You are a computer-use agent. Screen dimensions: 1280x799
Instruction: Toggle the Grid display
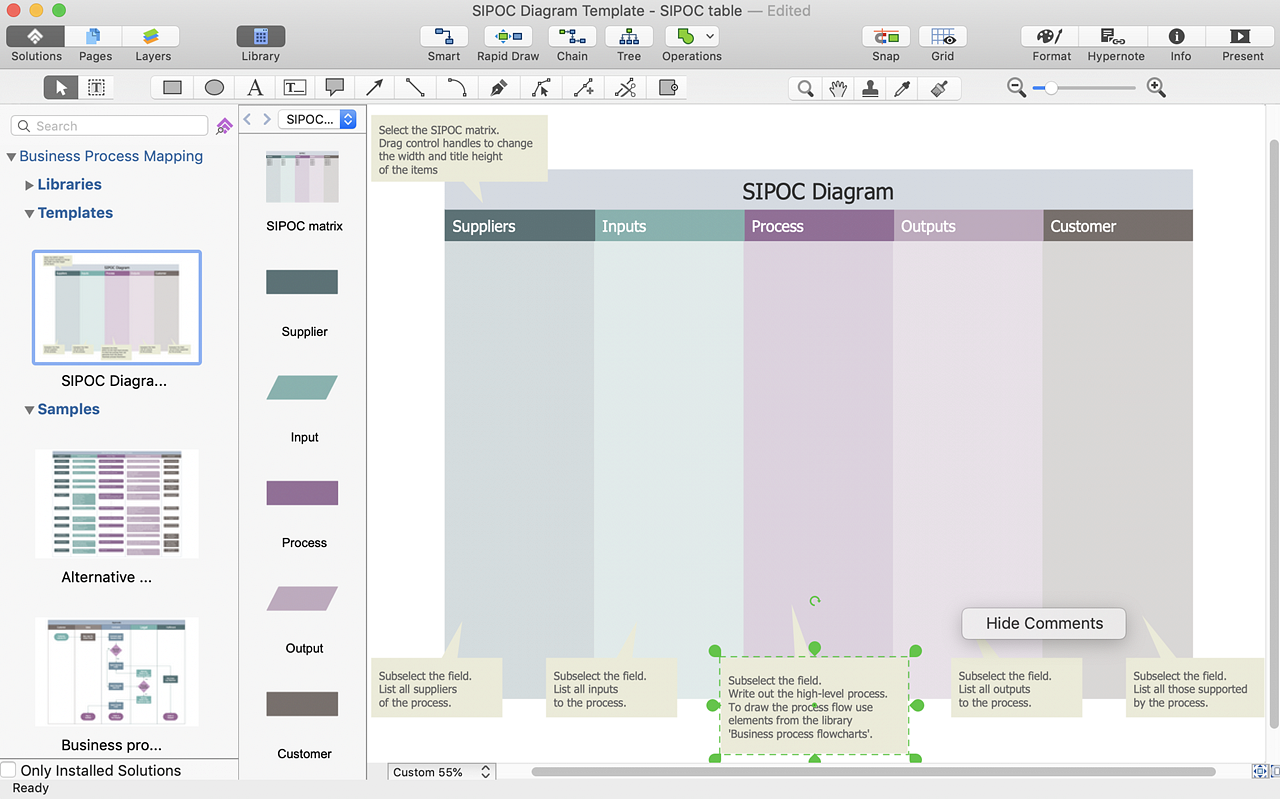pyautogui.click(x=941, y=40)
